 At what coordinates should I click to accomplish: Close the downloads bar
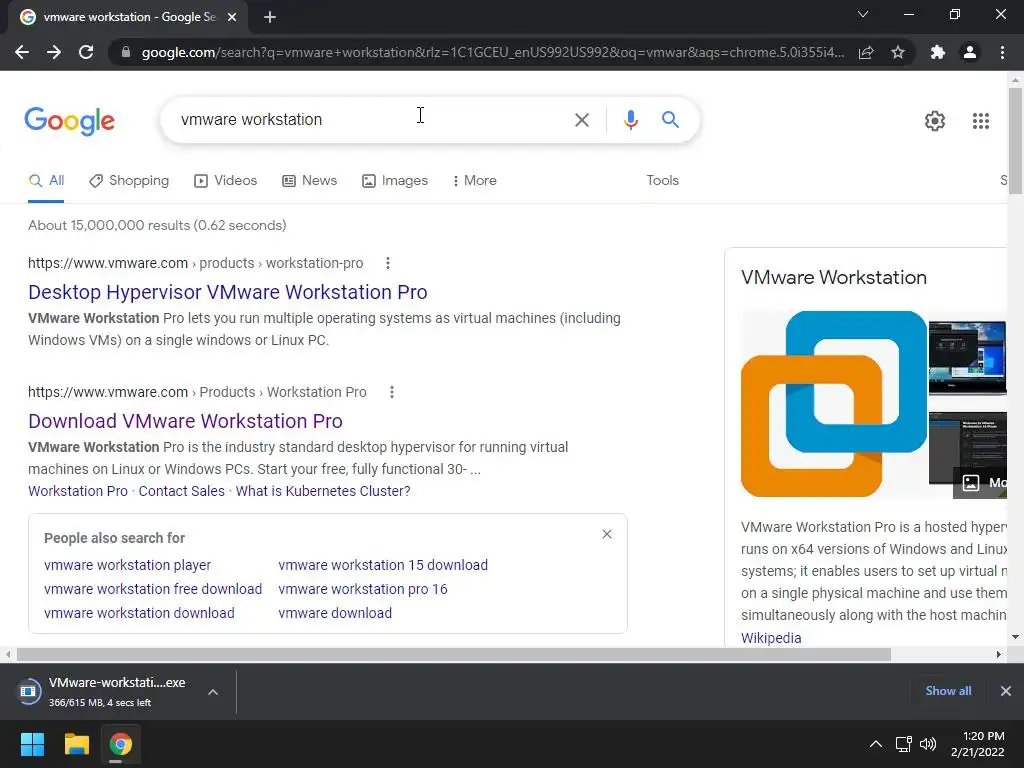click(x=1006, y=691)
